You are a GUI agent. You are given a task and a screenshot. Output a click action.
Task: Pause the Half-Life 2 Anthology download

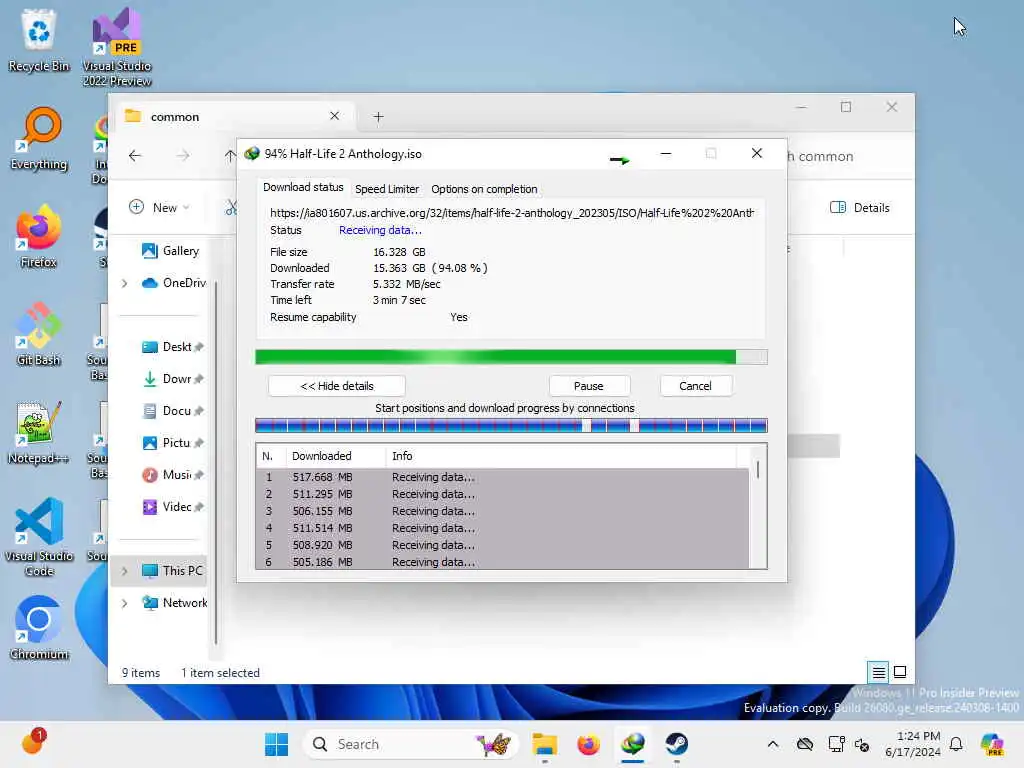click(x=588, y=386)
